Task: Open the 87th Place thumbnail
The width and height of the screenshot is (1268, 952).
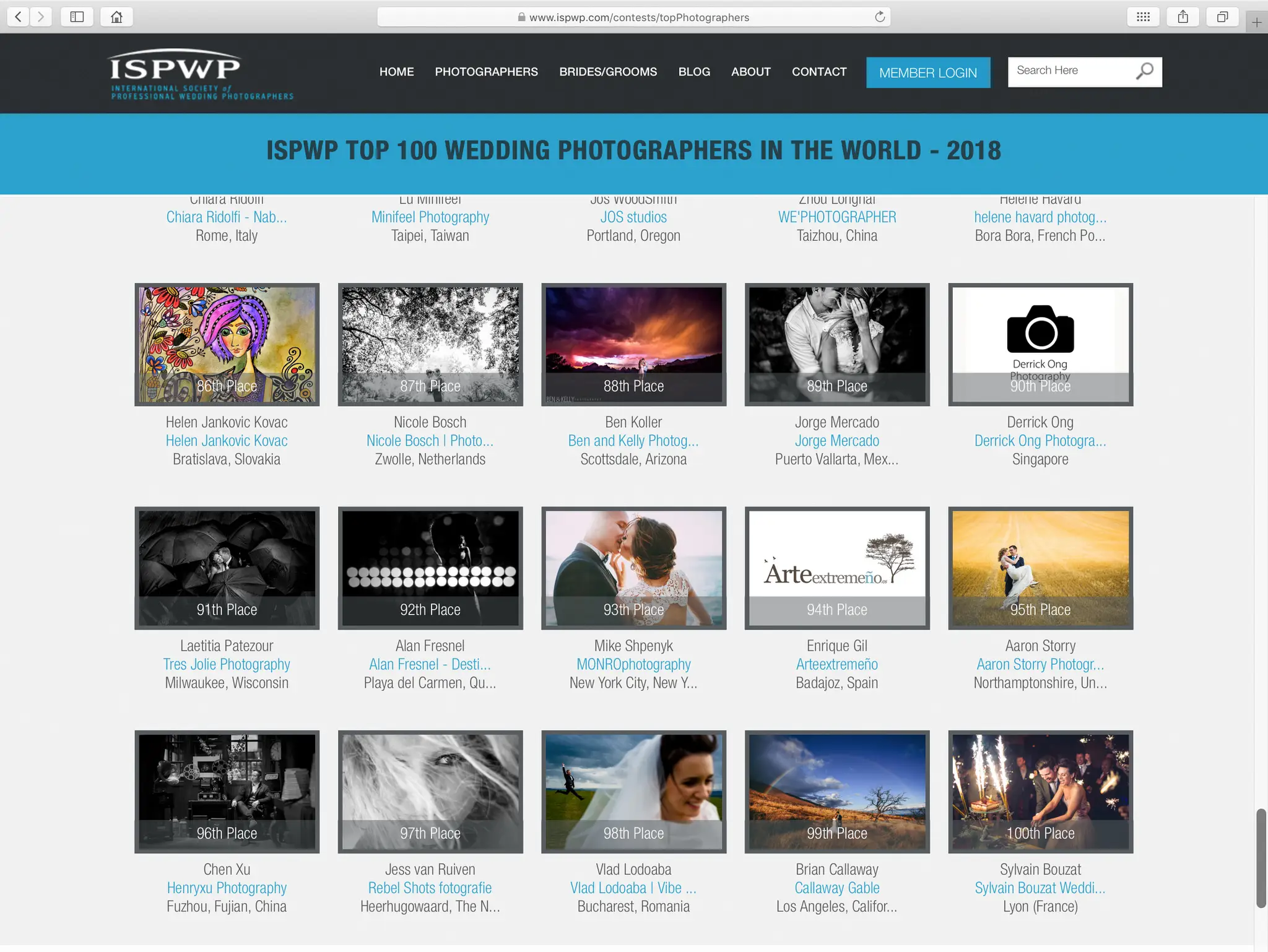Action: (x=430, y=345)
